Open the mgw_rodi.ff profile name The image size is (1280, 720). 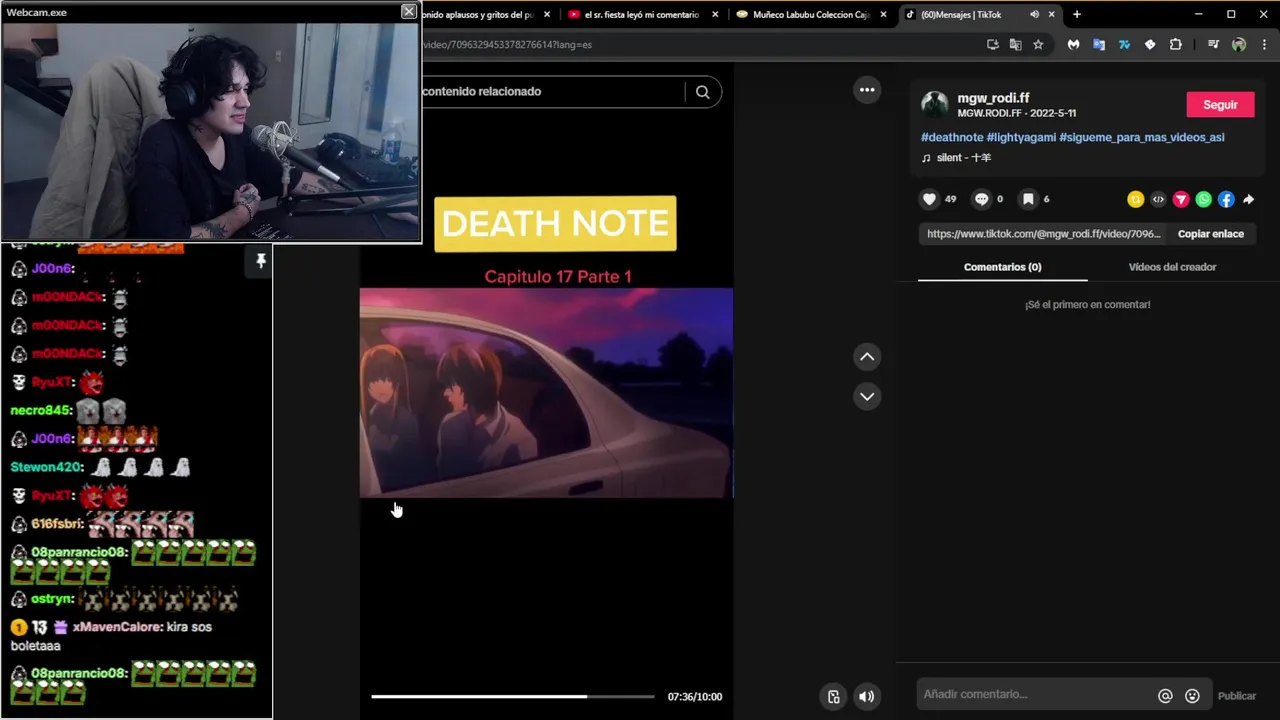[x=993, y=98]
